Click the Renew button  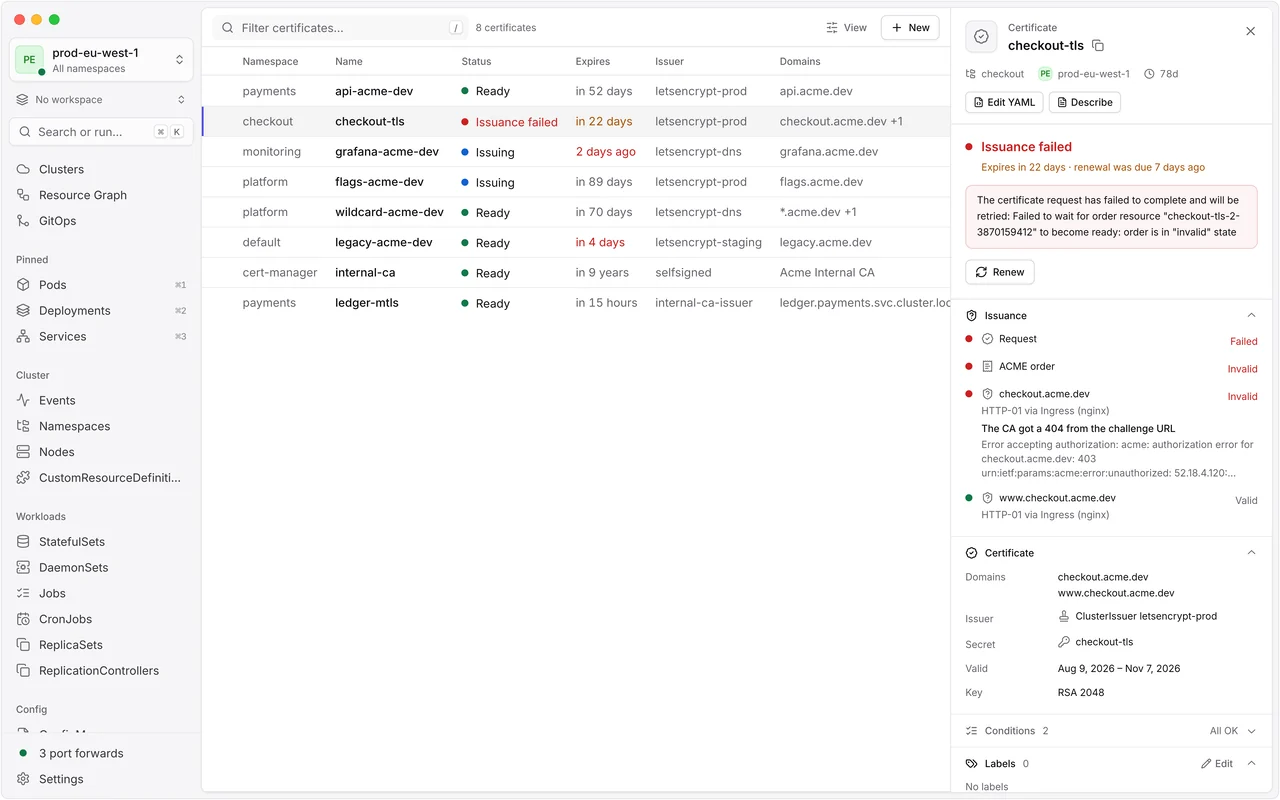[1000, 272]
